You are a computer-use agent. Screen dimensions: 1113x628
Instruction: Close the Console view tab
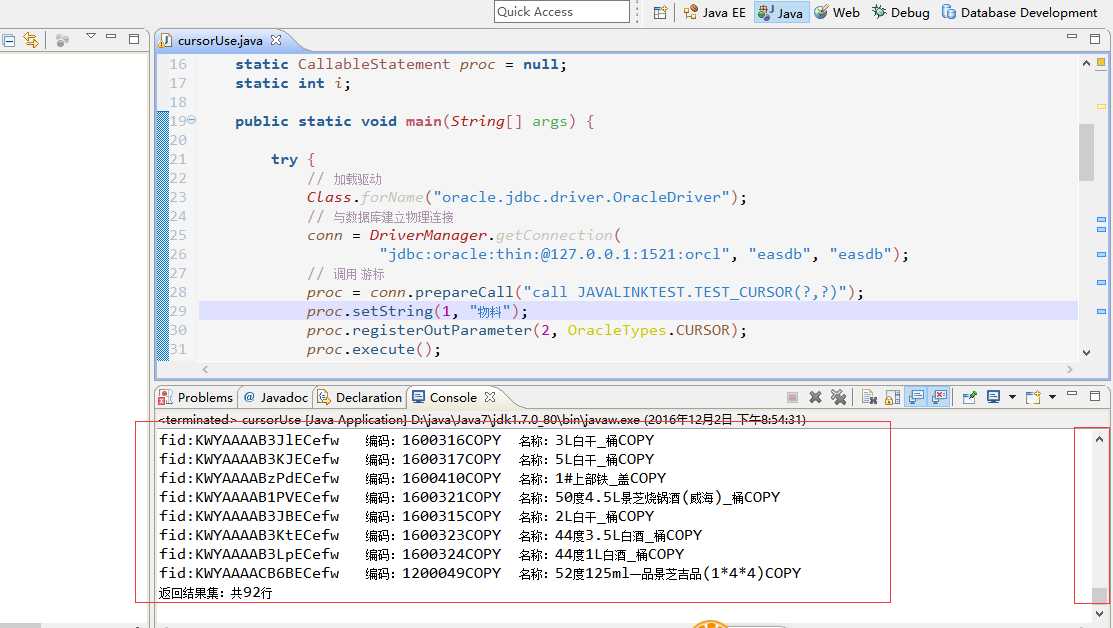pos(490,397)
